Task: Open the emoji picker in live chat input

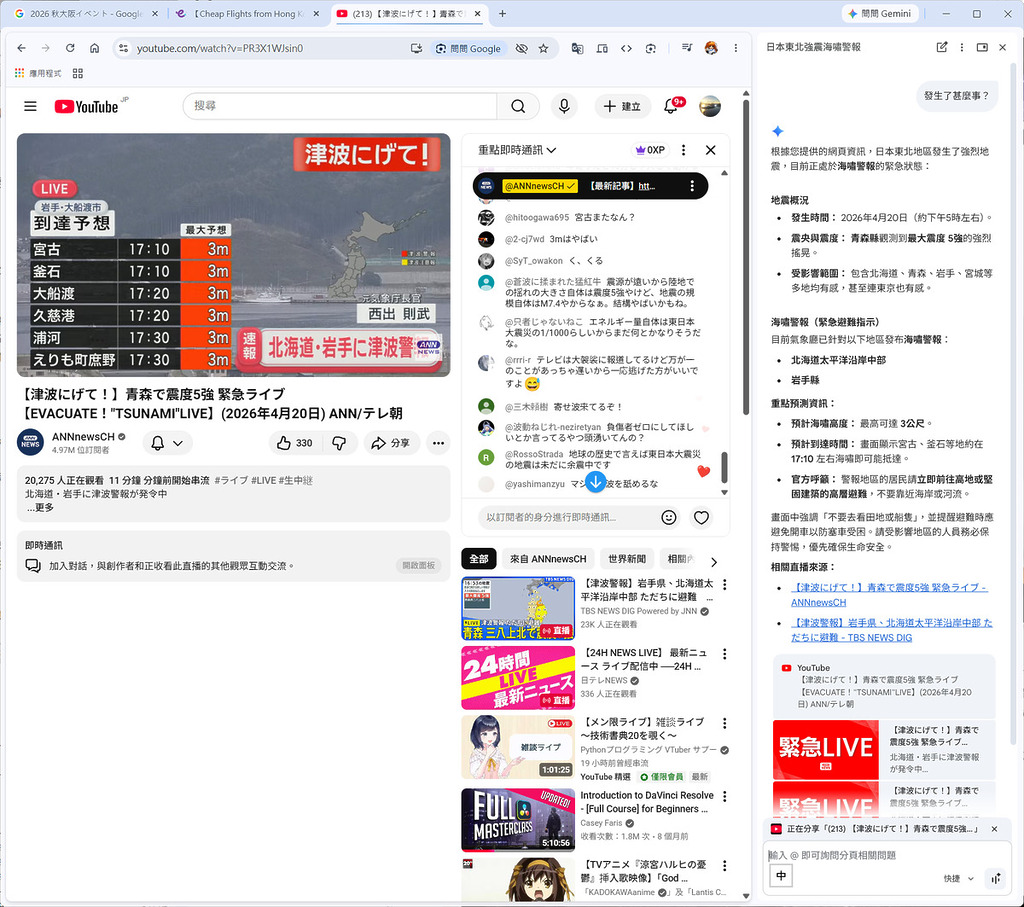Action: (669, 517)
